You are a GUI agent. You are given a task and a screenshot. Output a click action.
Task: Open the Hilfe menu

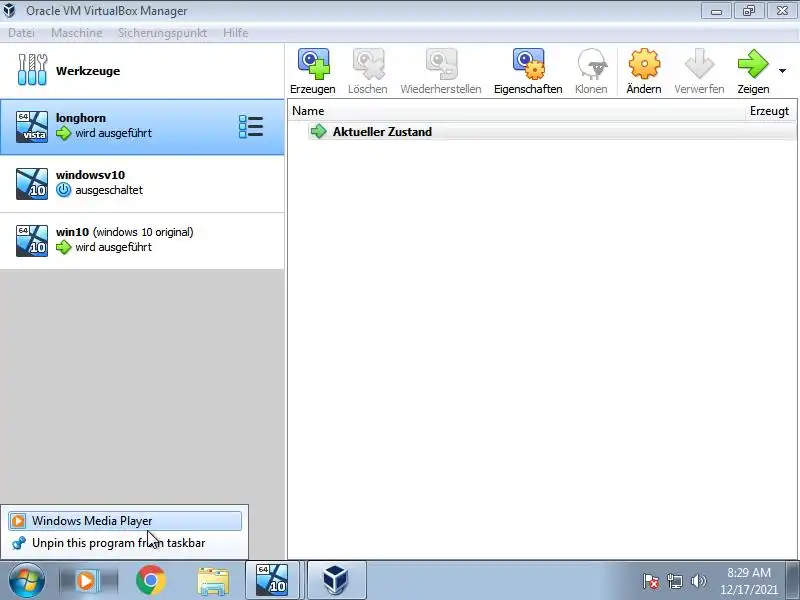pos(236,33)
